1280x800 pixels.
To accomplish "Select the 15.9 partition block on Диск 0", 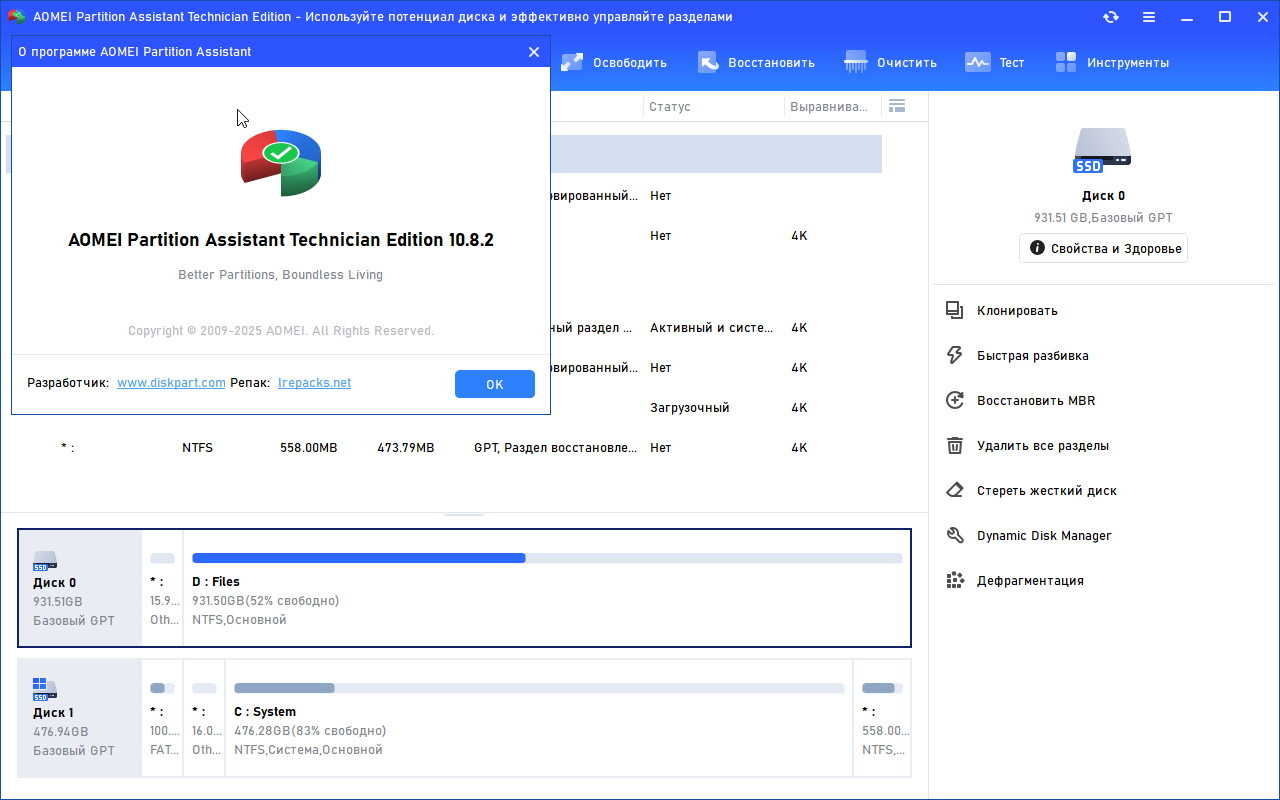I will (163, 589).
